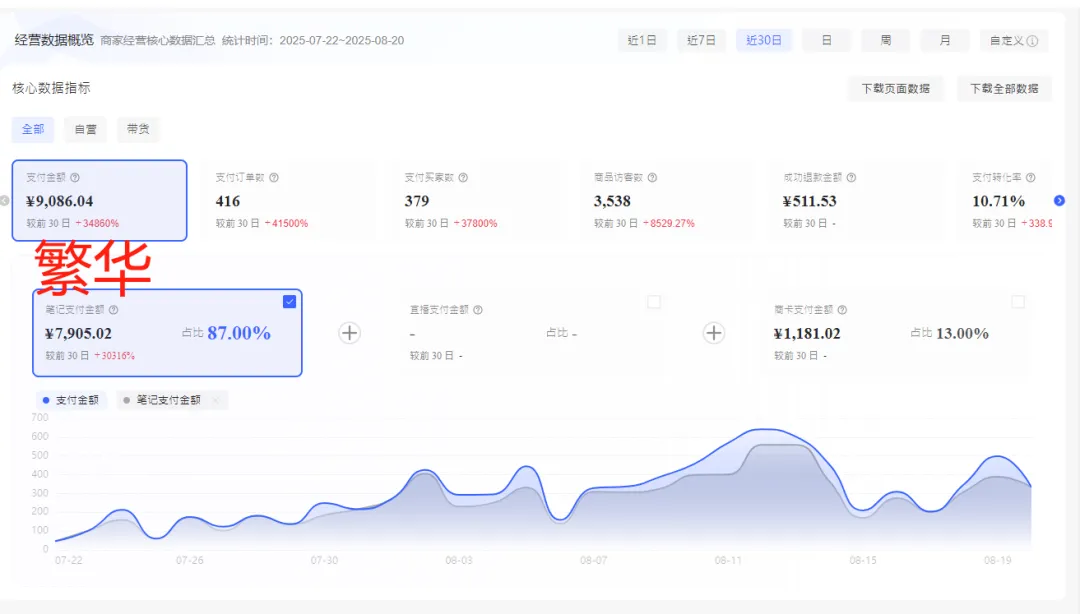
Task: Check the 商卡支付金额 card checkbox
Action: [1018, 302]
